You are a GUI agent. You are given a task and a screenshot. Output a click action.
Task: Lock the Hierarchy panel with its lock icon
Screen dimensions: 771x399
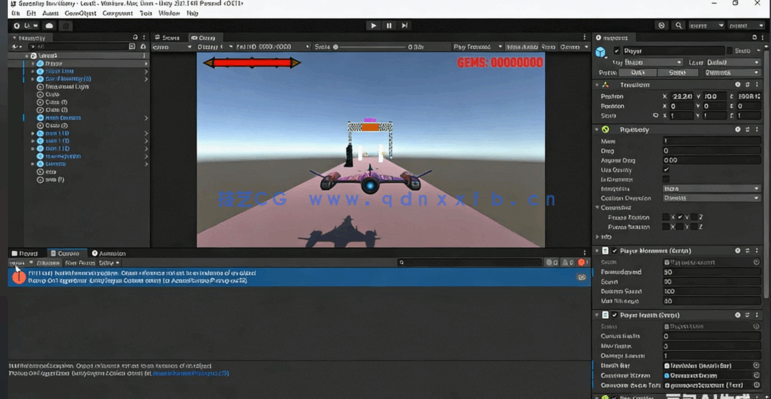click(135, 37)
